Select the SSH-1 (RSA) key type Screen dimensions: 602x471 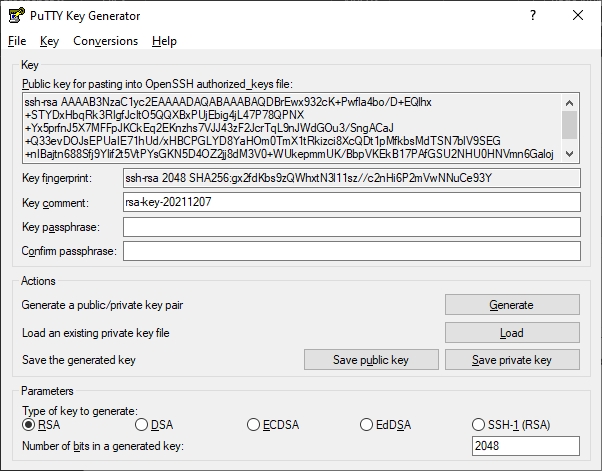479,425
